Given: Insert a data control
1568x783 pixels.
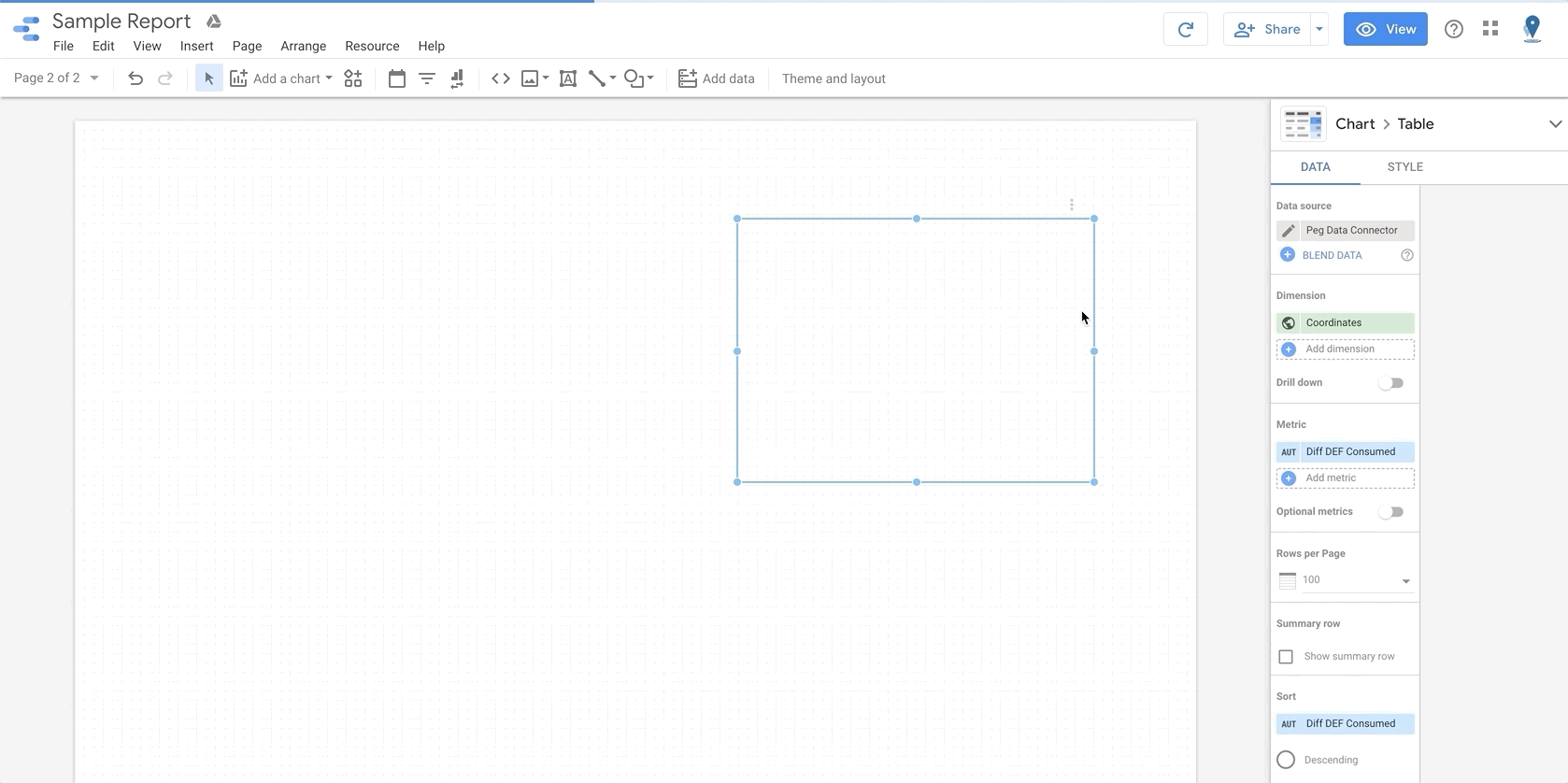Looking at the screenshot, I should click(457, 78).
